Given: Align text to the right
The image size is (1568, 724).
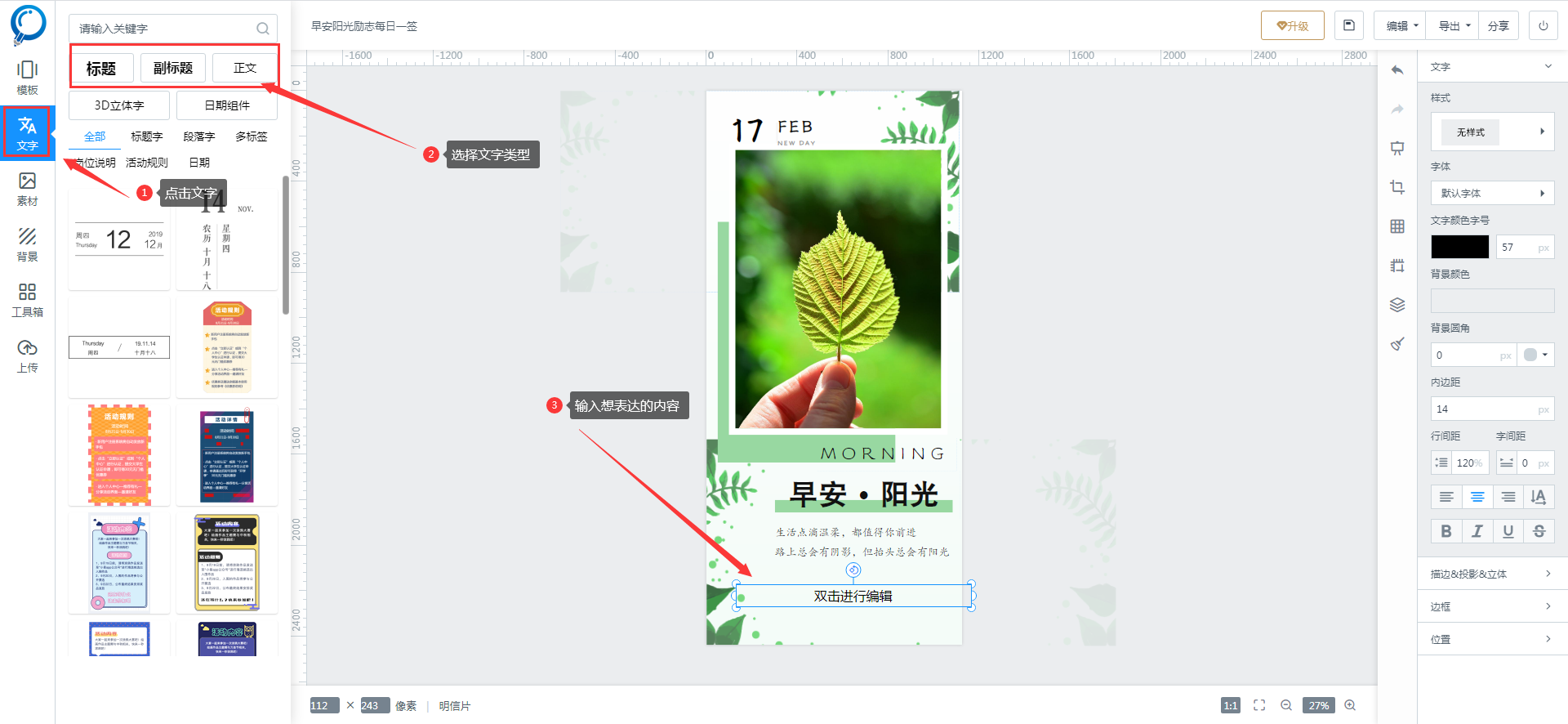Looking at the screenshot, I should click(x=1508, y=497).
